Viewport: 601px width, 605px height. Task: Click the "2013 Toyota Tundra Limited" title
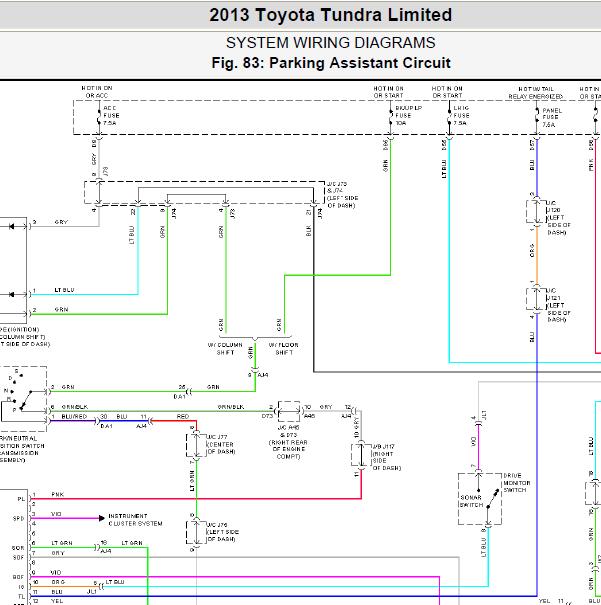click(x=330, y=15)
